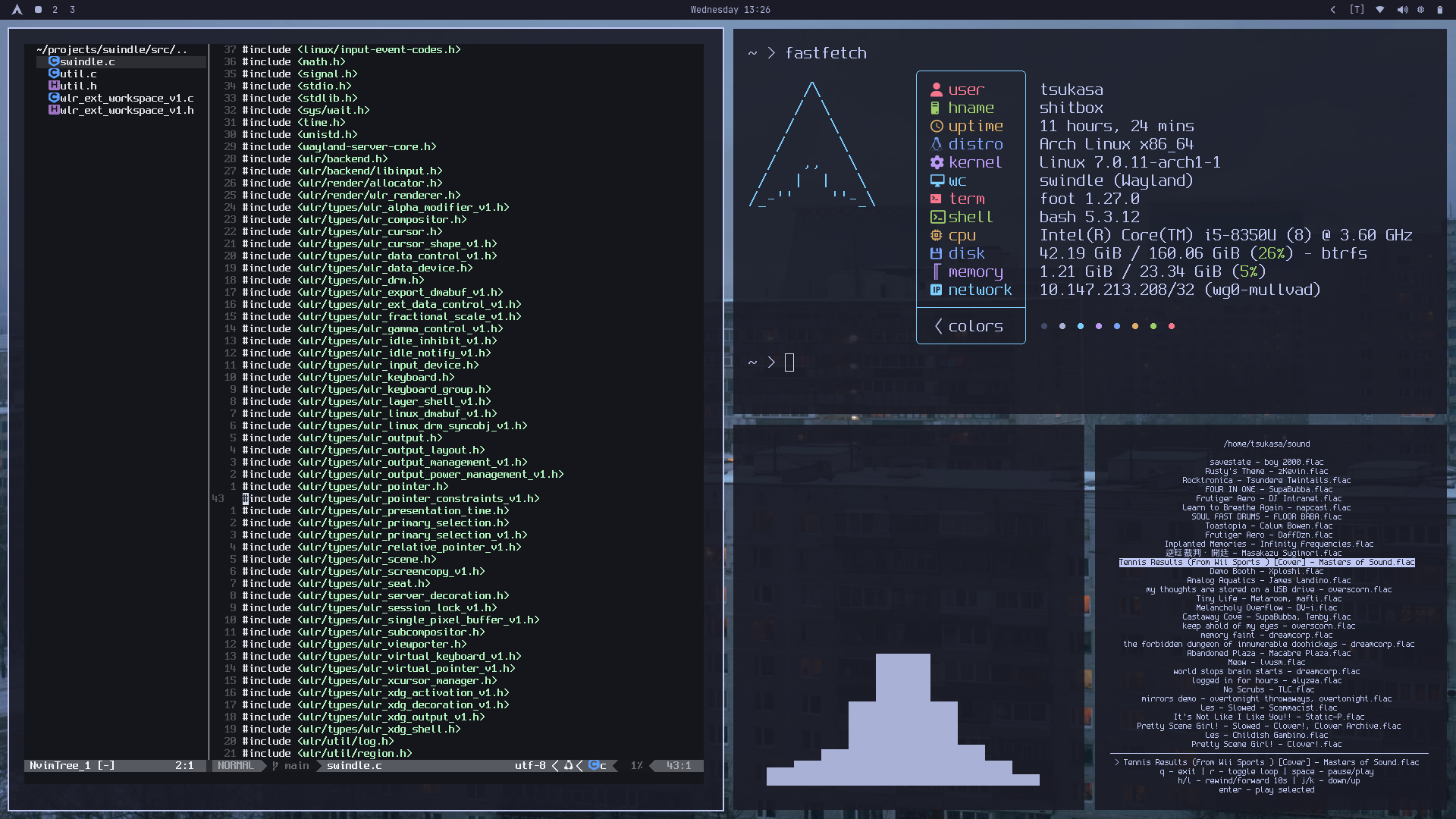Click the Wednesday 13:26 clock
Screen dimensions: 1456x819
point(730,10)
